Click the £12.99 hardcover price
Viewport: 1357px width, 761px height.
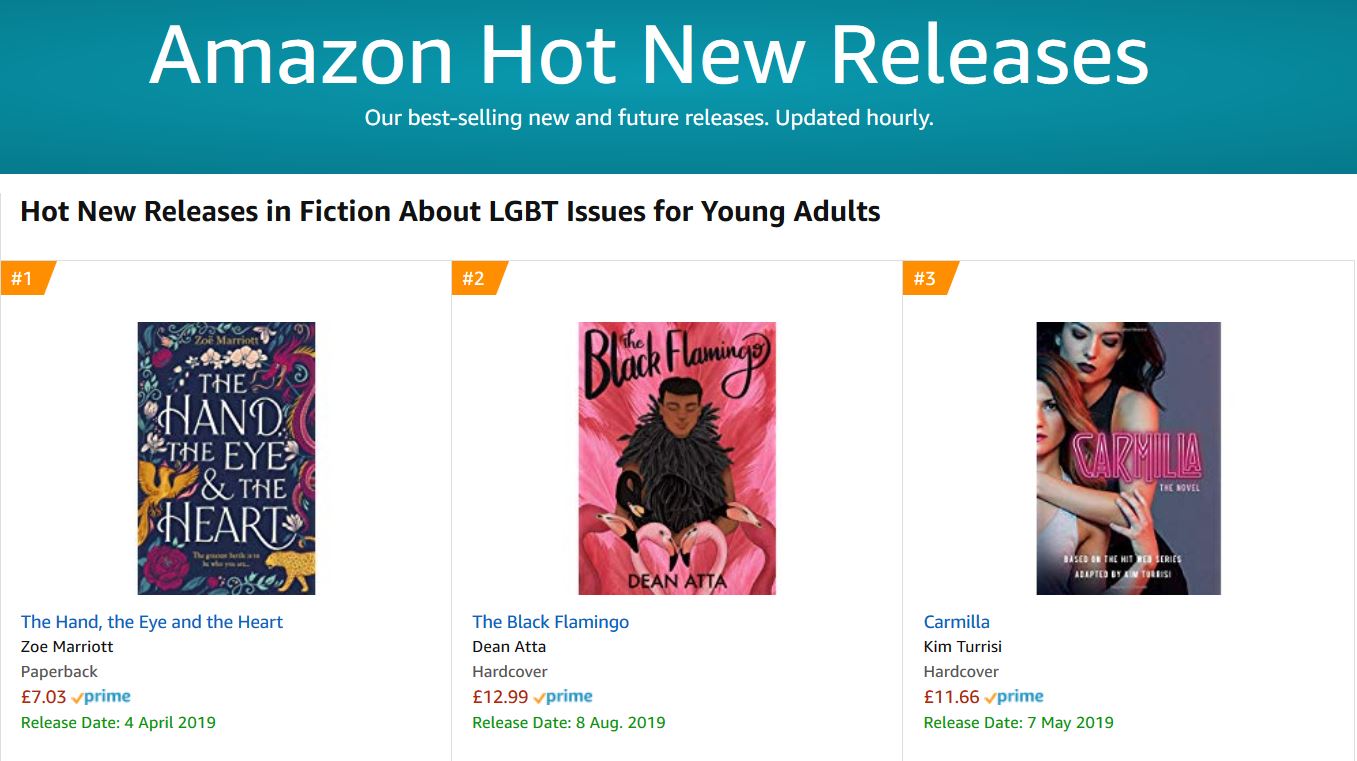500,697
